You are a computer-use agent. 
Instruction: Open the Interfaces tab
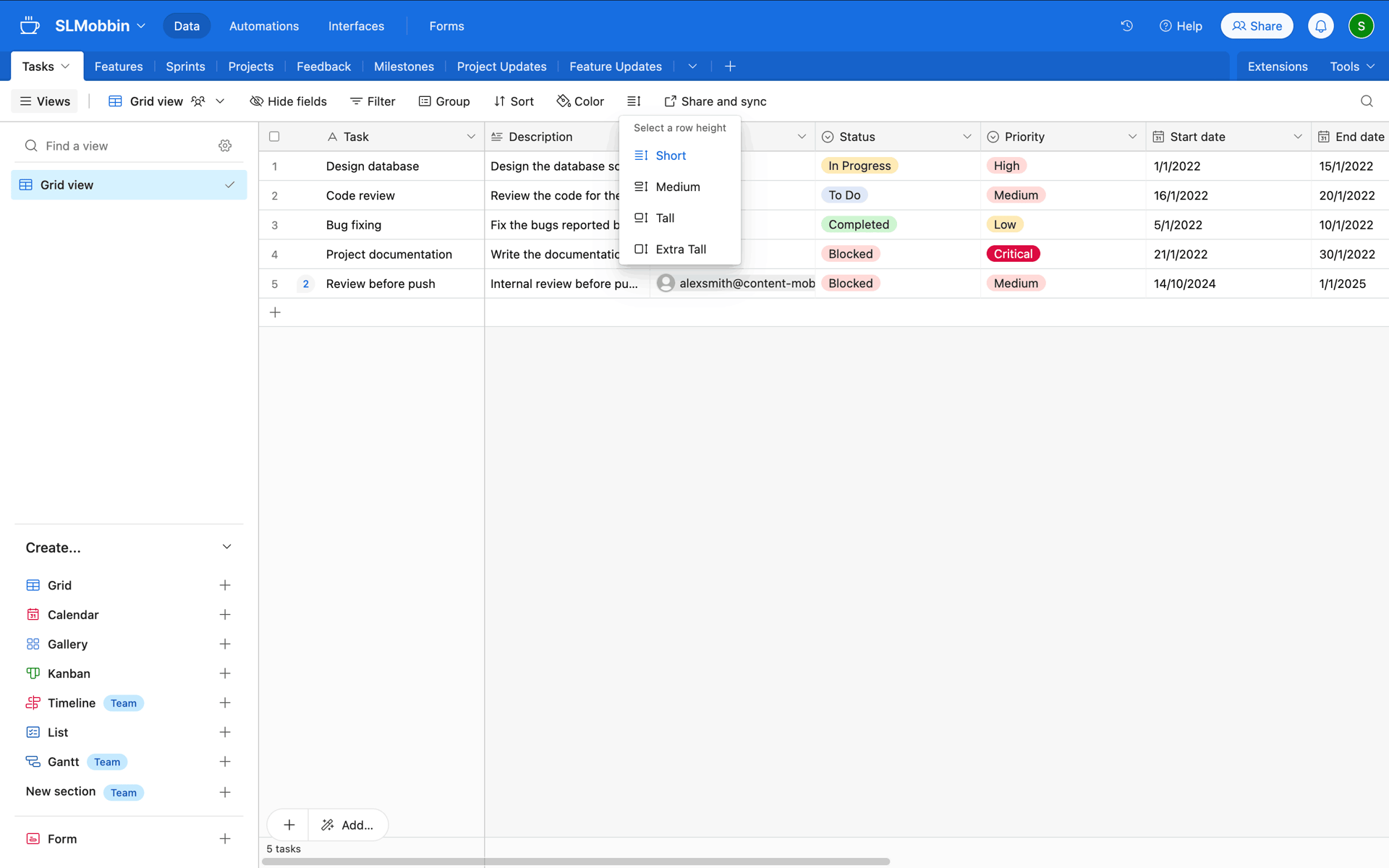(x=356, y=26)
